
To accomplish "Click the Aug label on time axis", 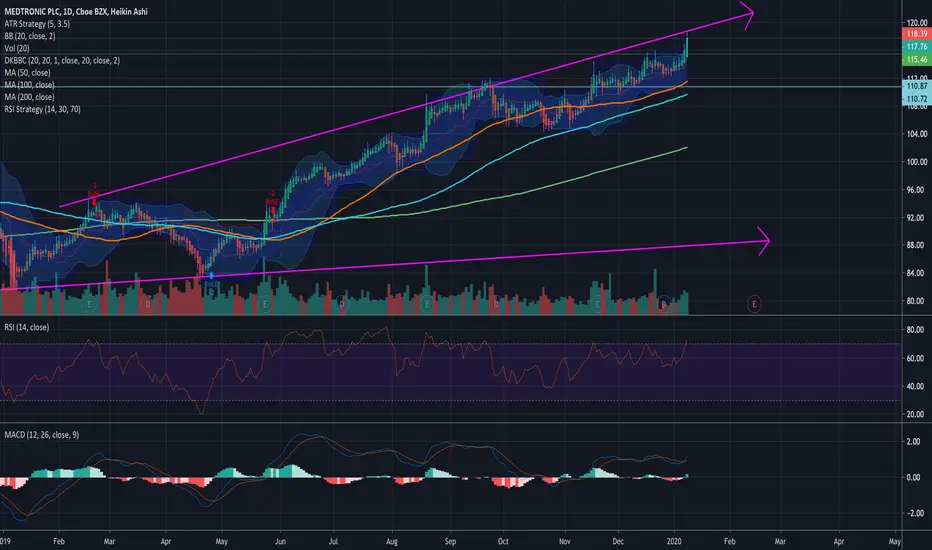I will pos(392,542).
